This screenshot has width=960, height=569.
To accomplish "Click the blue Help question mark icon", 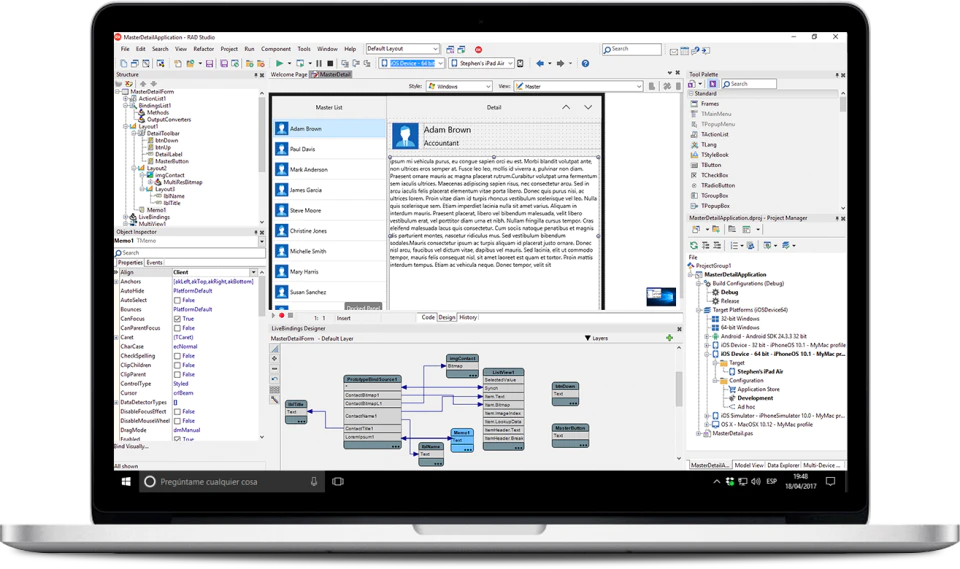I will pyautogui.click(x=585, y=63).
